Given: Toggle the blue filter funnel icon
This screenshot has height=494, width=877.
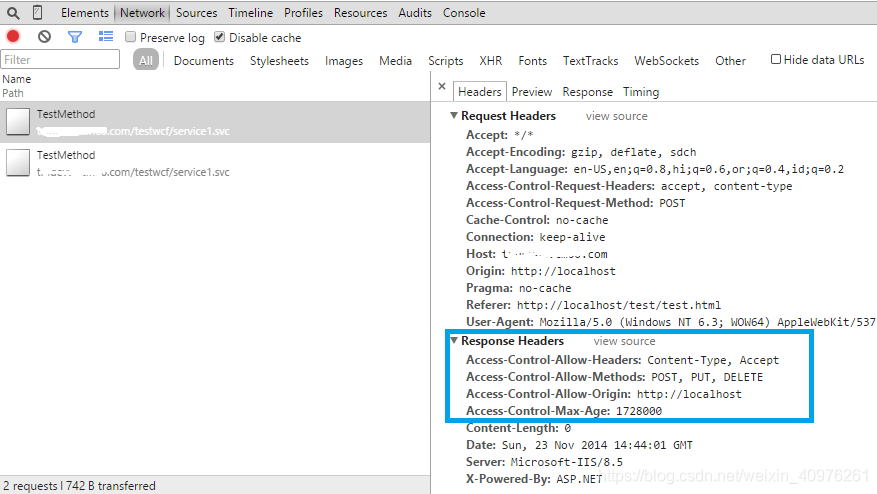Looking at the screenshot, I should point(75,37).
